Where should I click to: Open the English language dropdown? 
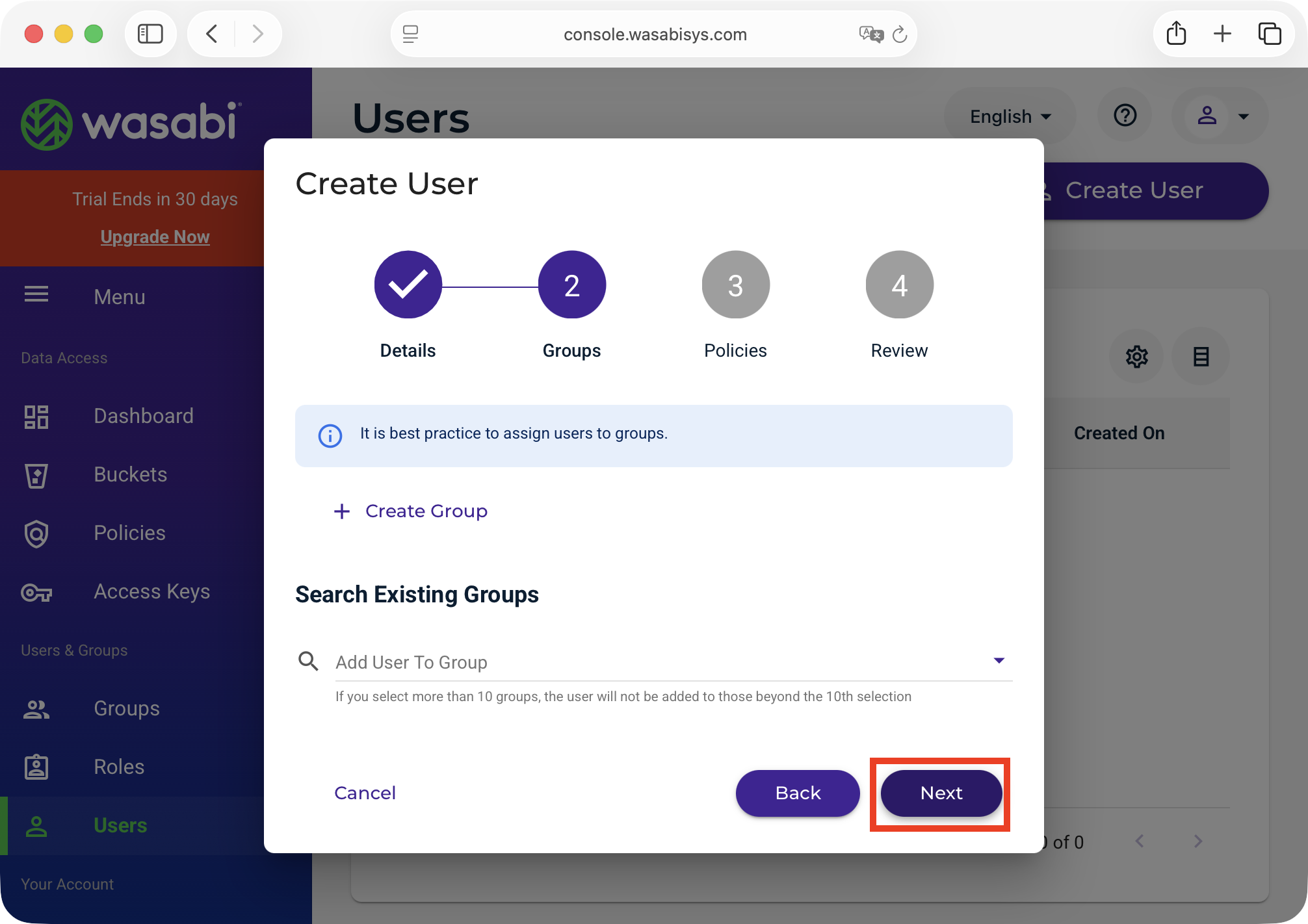[x=1010, y=116]
